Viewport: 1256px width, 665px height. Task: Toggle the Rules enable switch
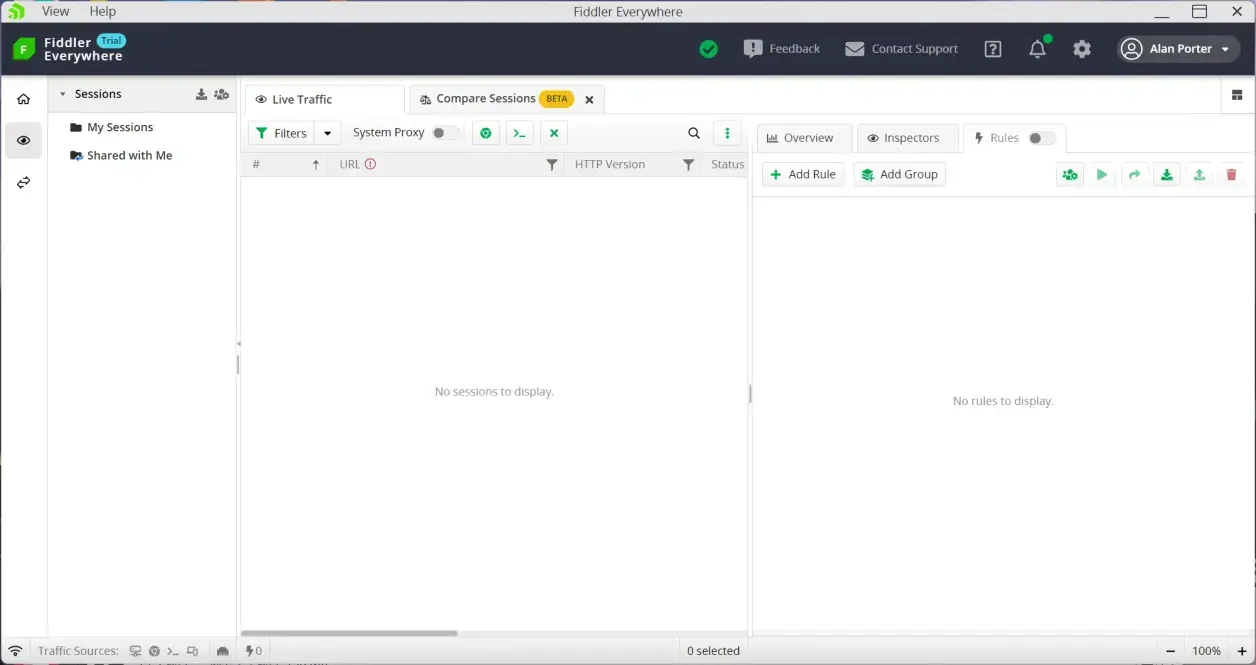(1041, 138)
